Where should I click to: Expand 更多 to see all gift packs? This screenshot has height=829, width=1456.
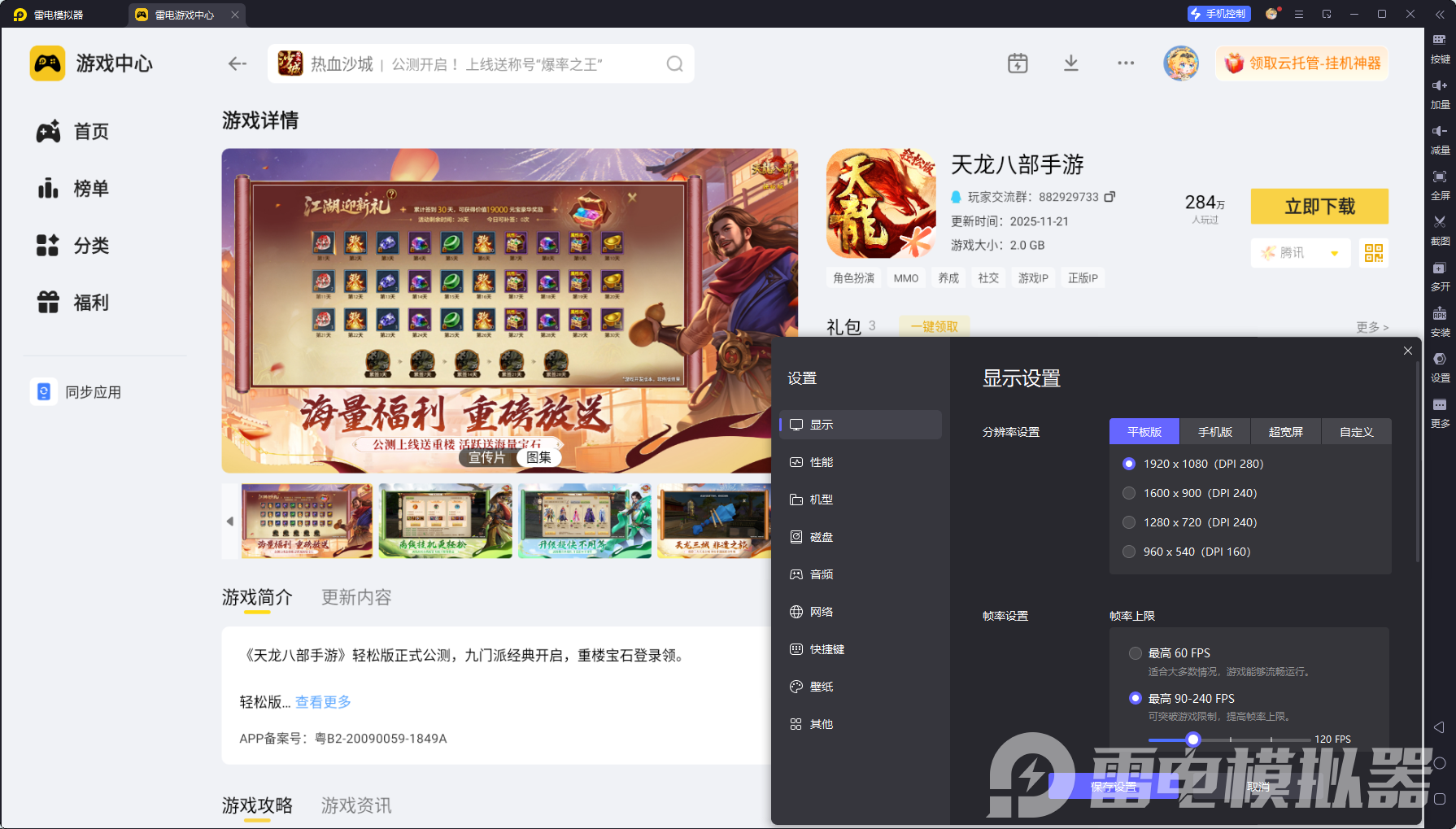pos(1371,327)
